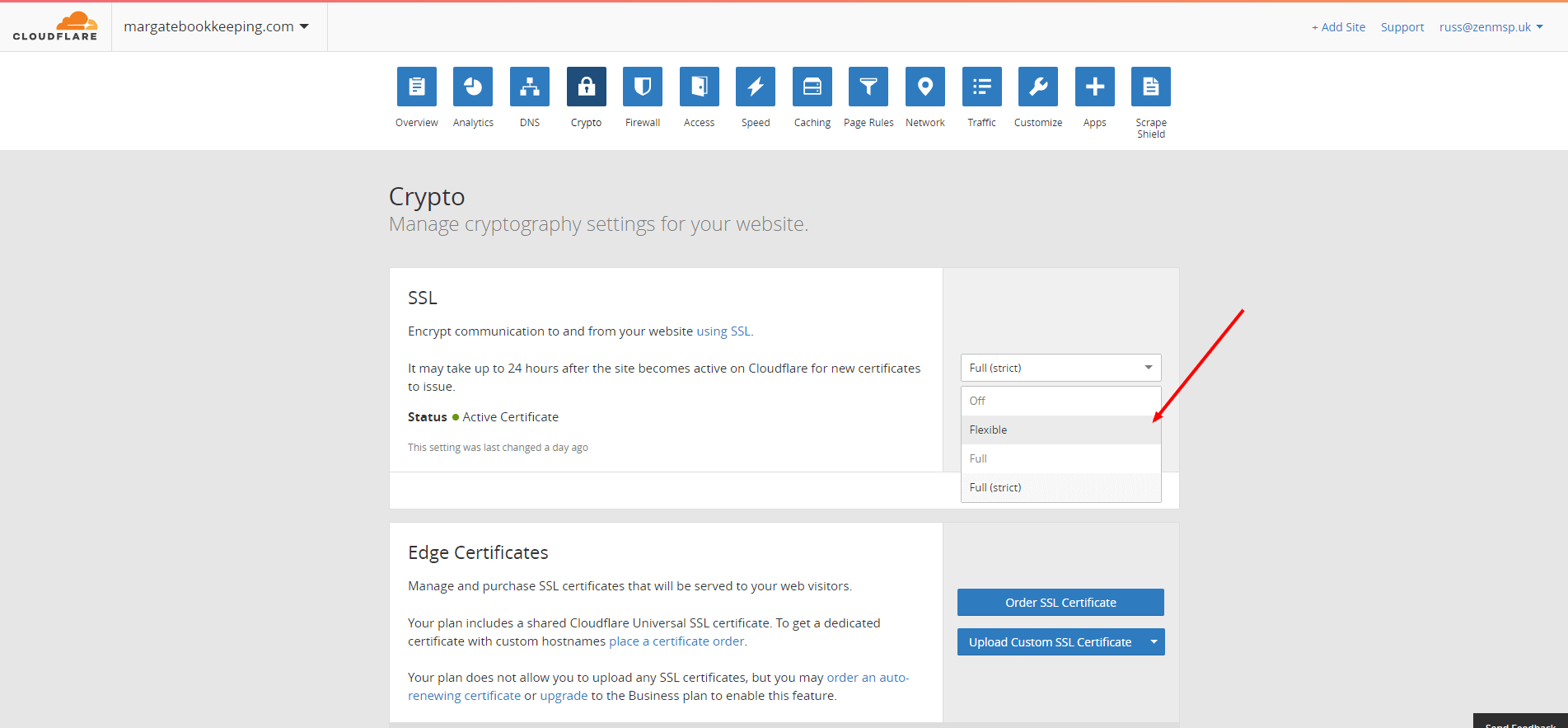Image resolution: width=1568 pixels, height=728 pixels.
Task: Follow the "upgrade" link to Business plan
Action: pos(564,696)
